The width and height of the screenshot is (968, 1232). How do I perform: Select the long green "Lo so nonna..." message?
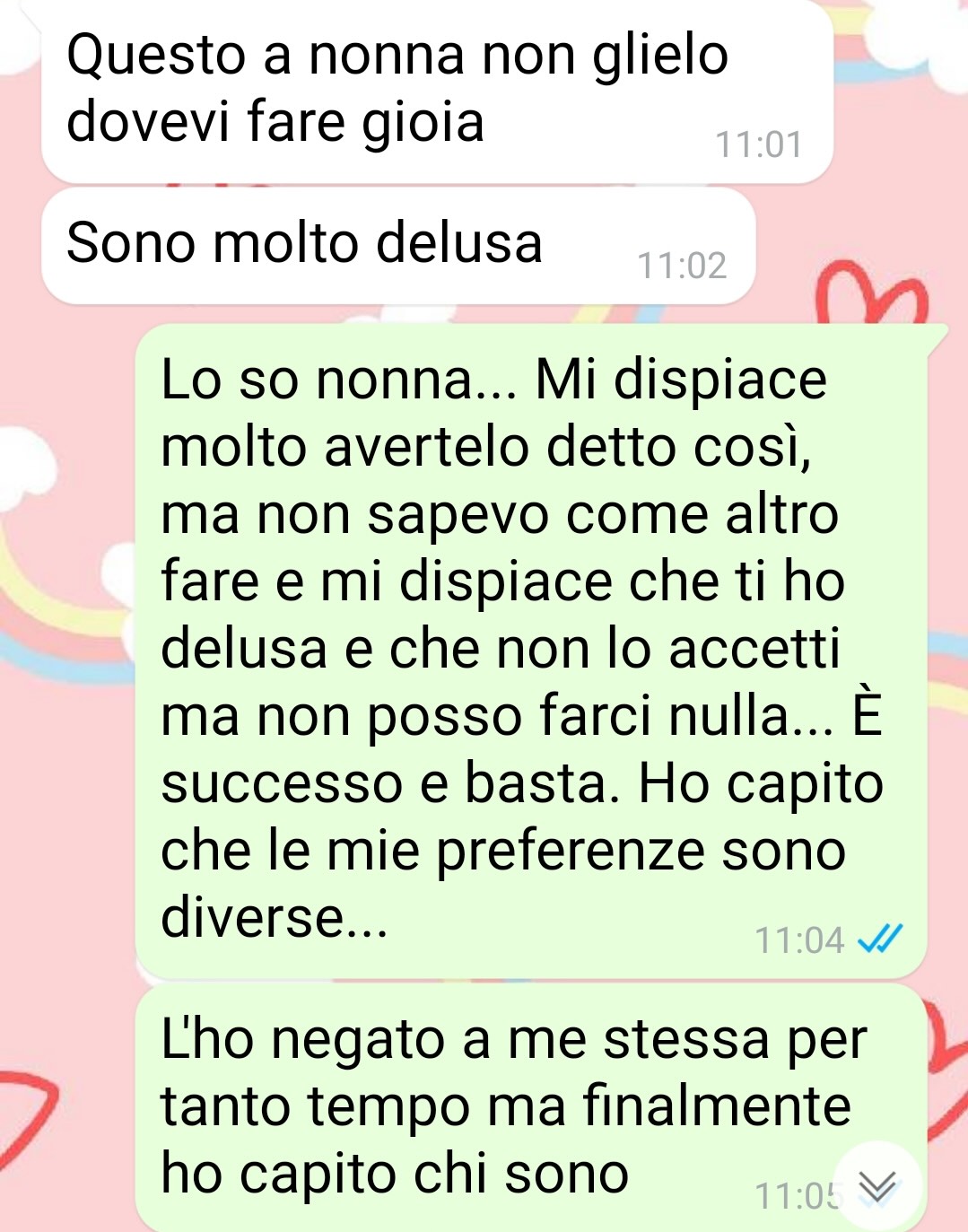[x=531, y=651]
